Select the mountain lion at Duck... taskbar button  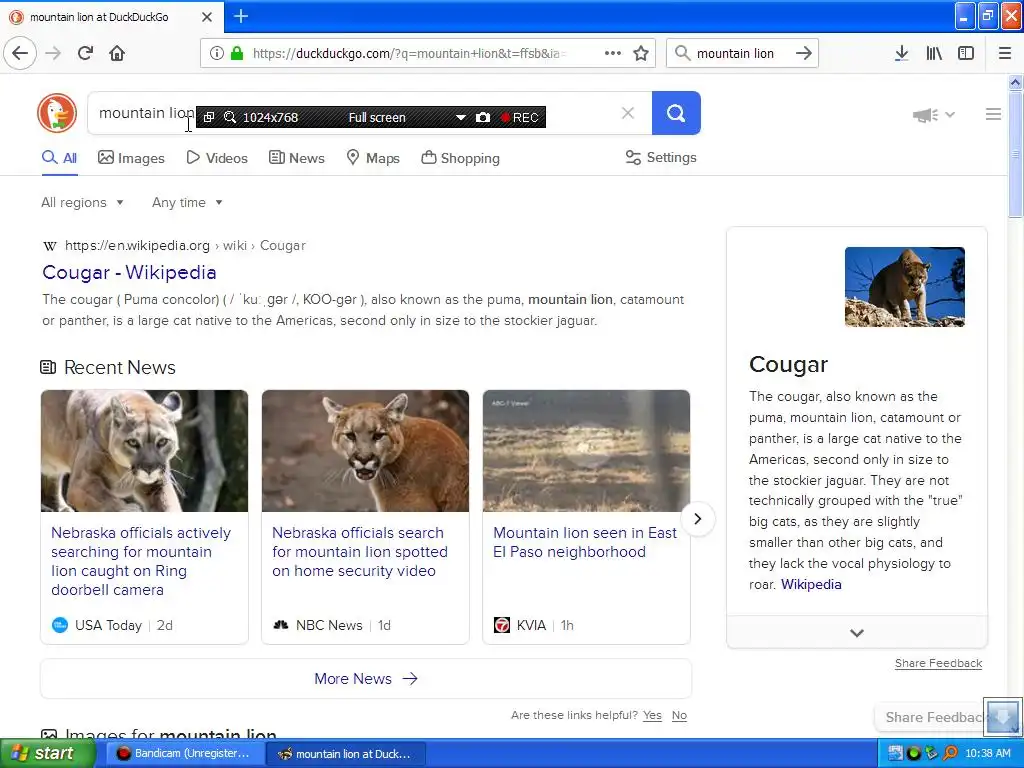coord(346,754)
